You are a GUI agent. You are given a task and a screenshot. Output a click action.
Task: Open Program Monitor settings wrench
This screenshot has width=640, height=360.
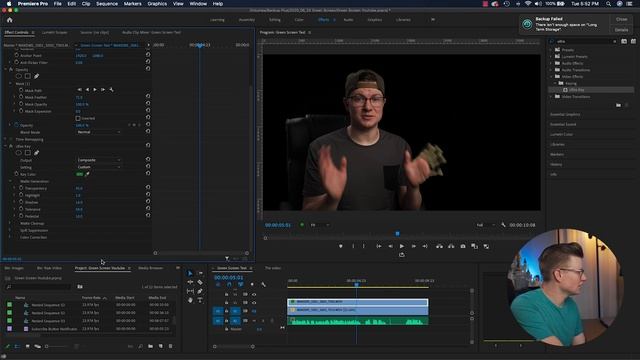(503, 225)
